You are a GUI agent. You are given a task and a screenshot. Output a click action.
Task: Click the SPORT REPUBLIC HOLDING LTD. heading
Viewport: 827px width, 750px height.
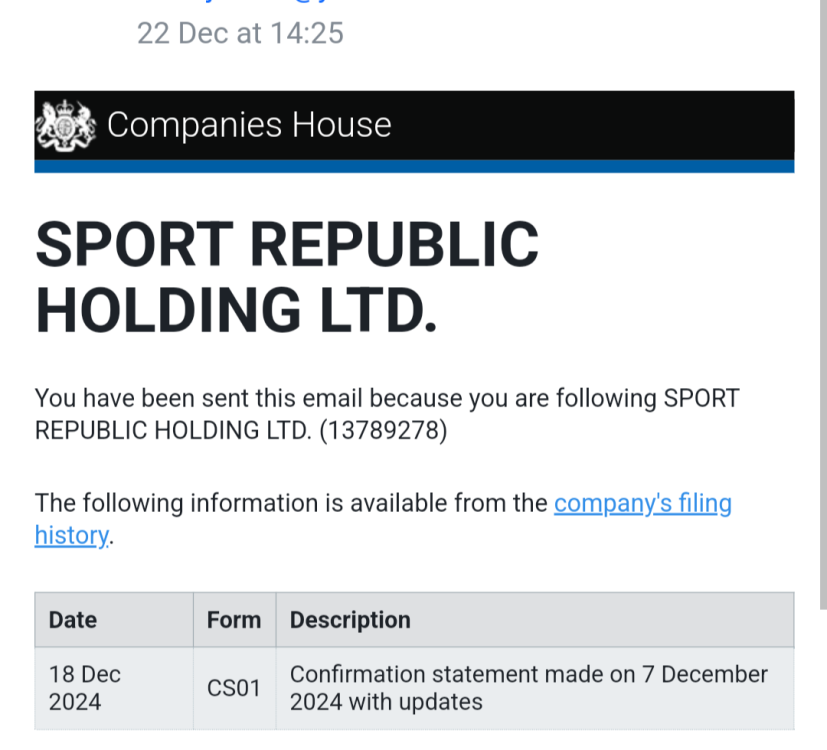click(x=287, y=276)
